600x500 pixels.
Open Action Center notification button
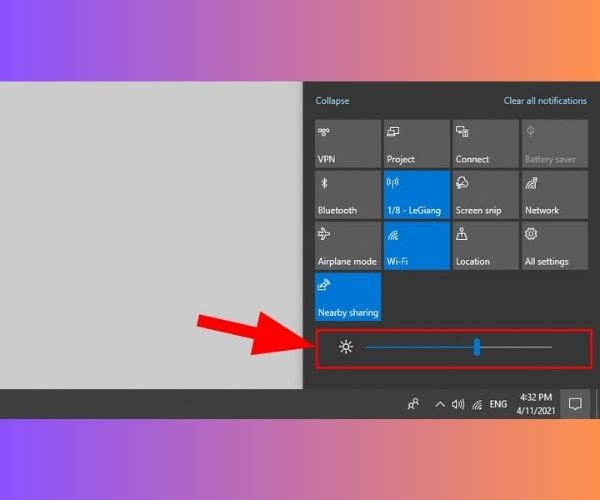(575, 404)
